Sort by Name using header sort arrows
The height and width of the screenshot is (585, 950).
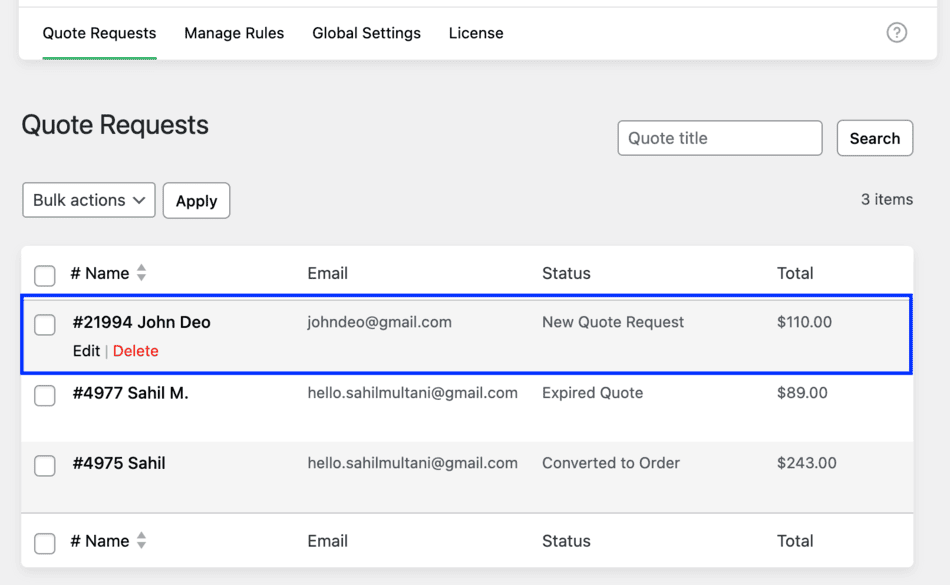(x=141, y=273)
